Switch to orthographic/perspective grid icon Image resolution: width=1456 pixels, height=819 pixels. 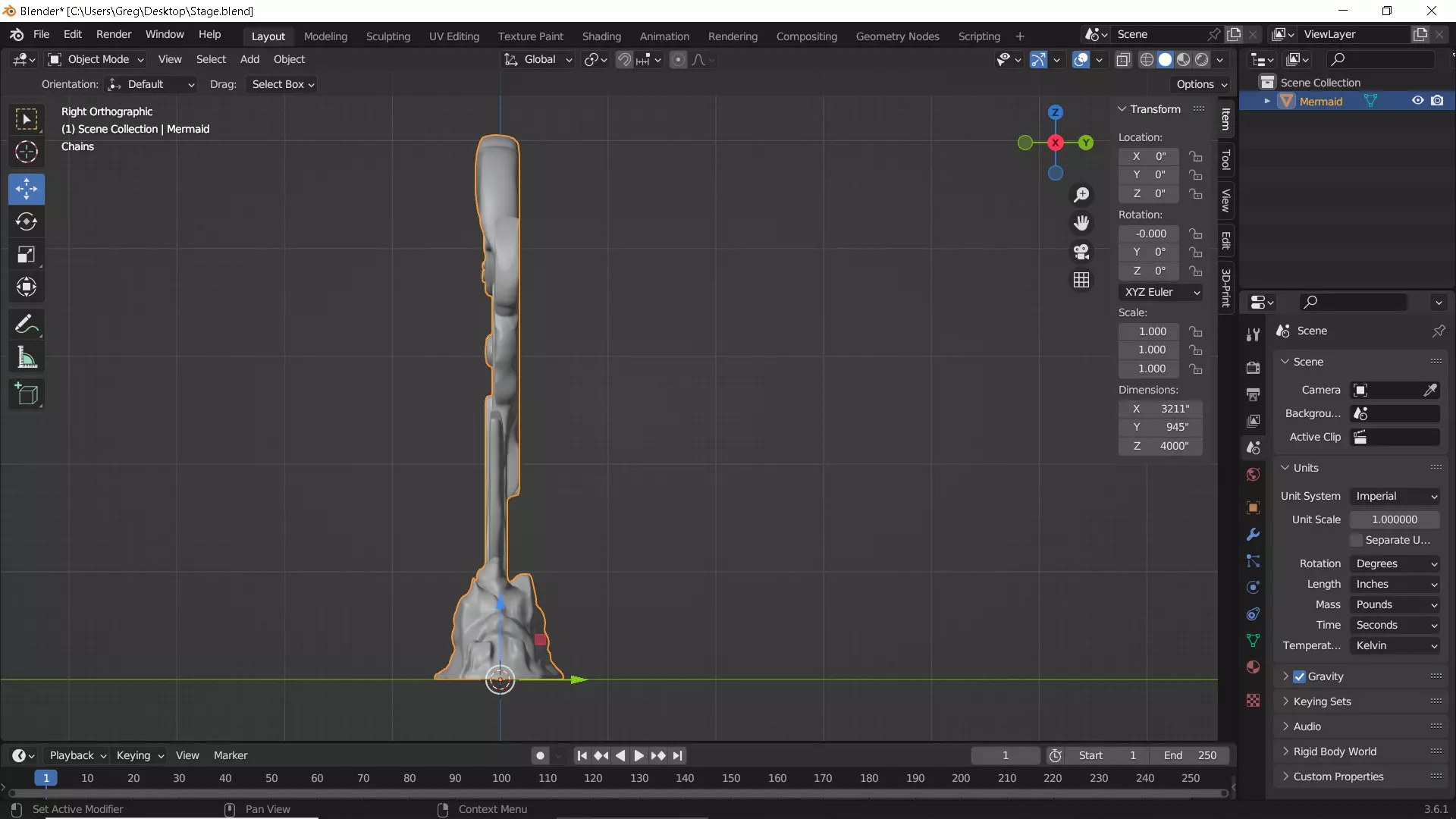coord(1081,281)
